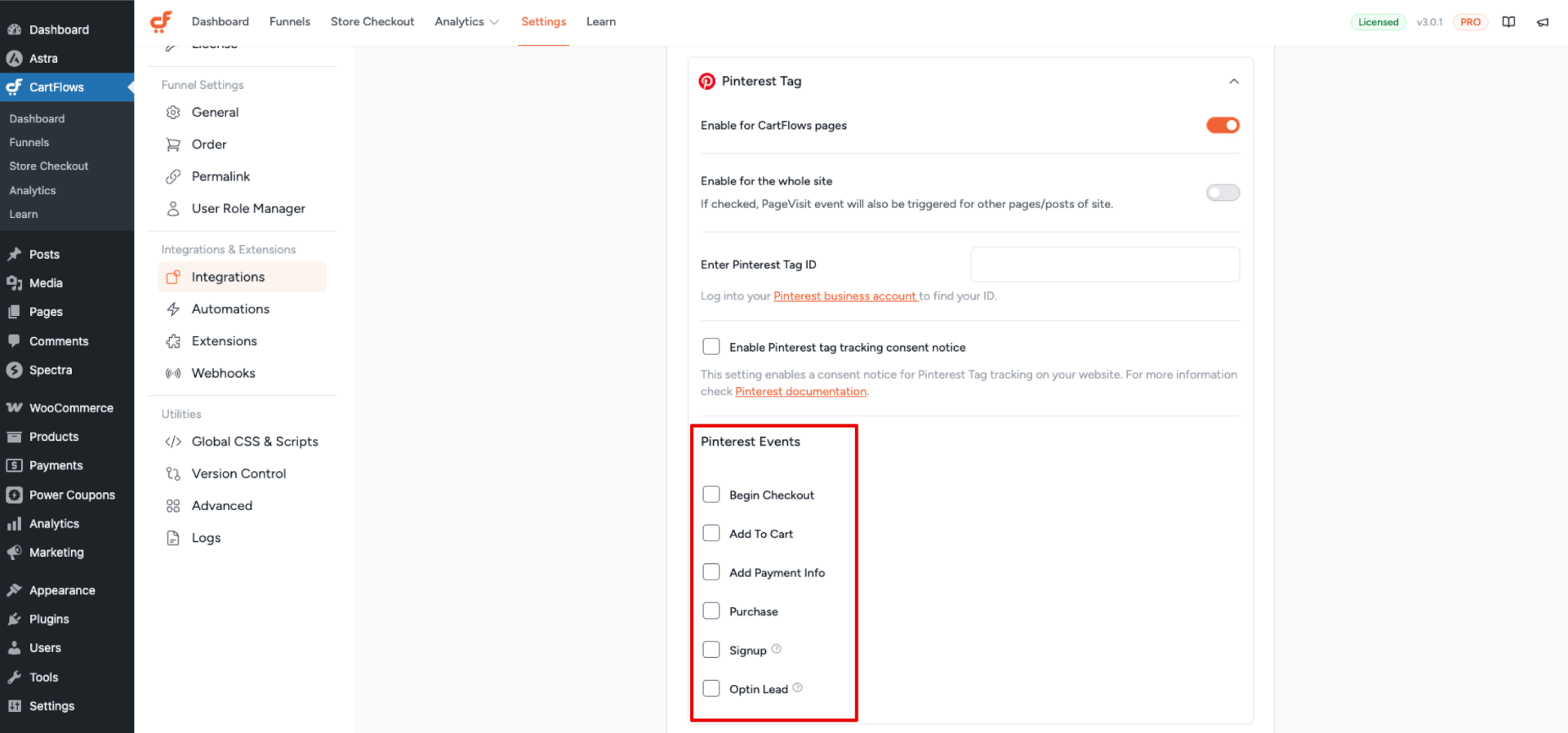Click the CartFlows logo icon

(x=162, y=21)
